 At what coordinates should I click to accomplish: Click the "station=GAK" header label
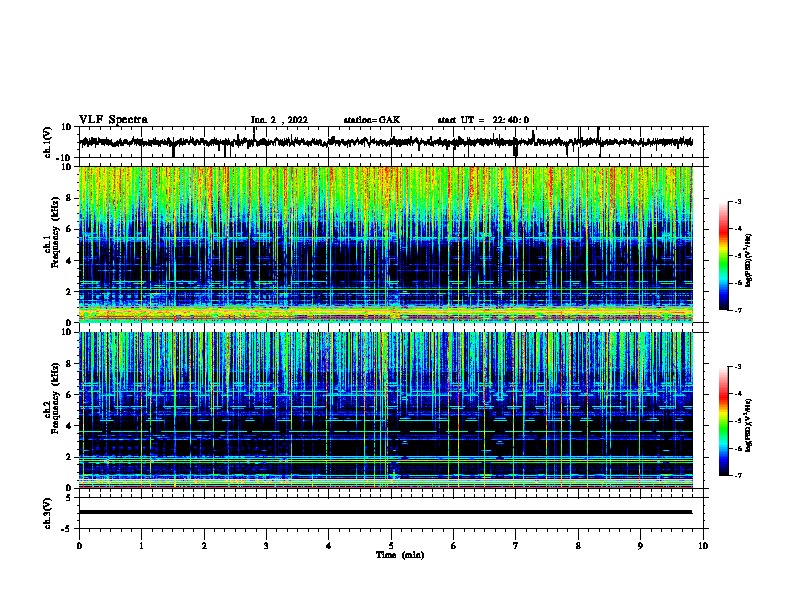[372, 120]
